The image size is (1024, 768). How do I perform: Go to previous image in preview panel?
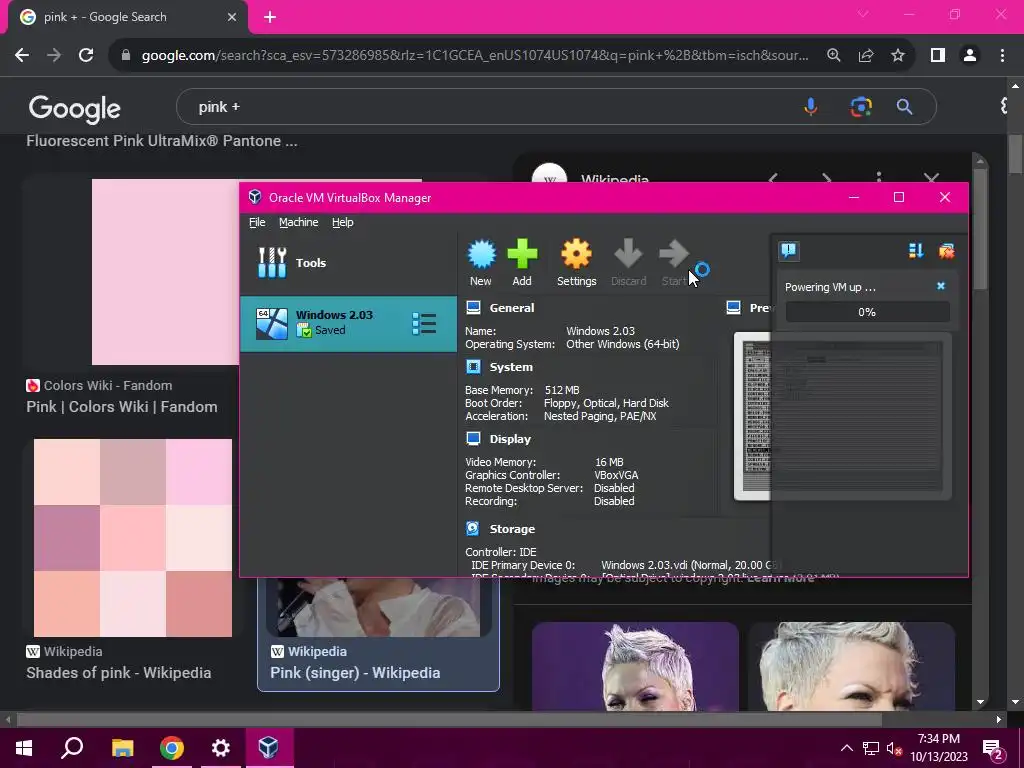(773, 178)
